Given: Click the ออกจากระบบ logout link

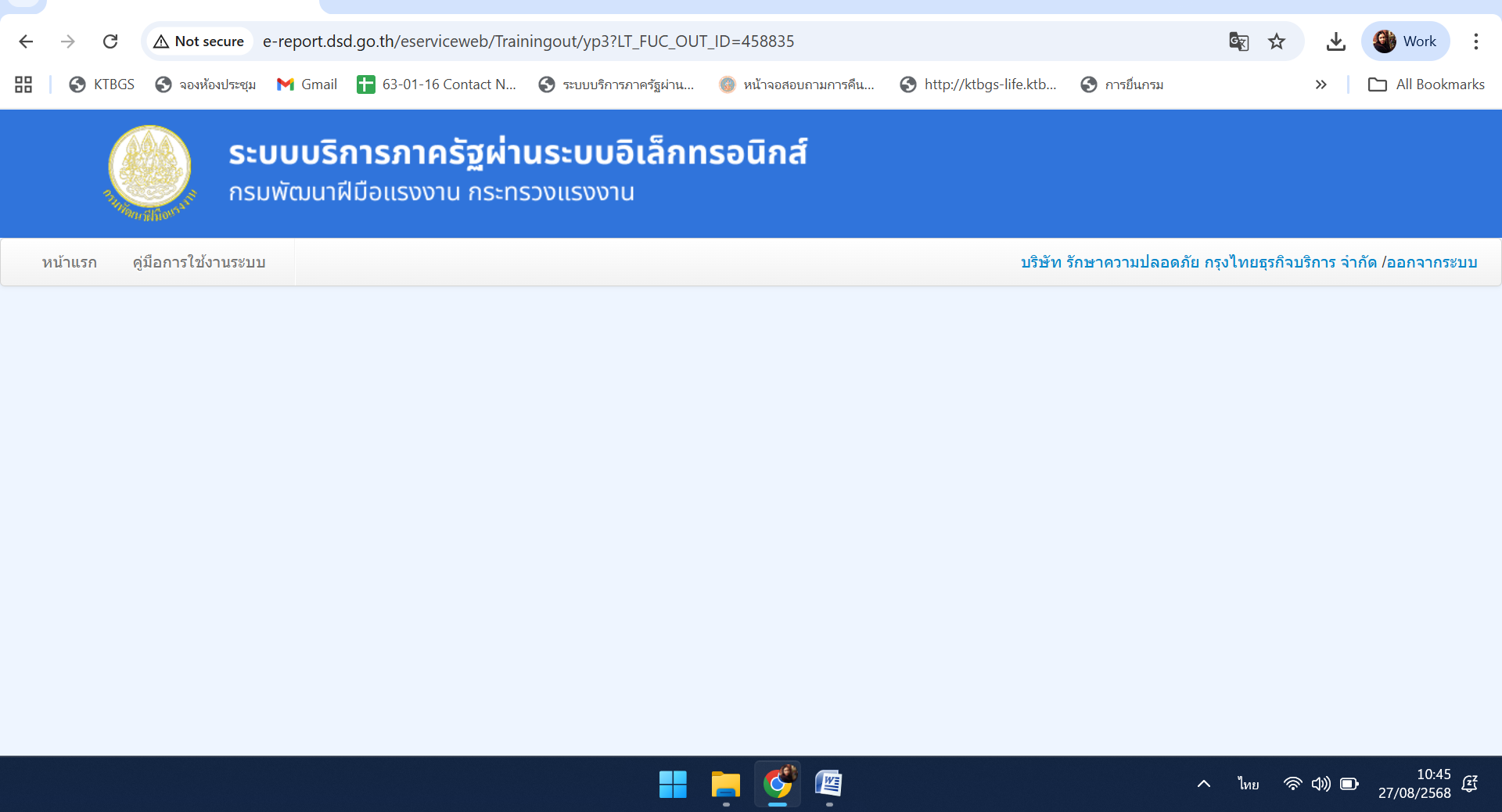Looking at the screenshot, I should [1432, 262].
